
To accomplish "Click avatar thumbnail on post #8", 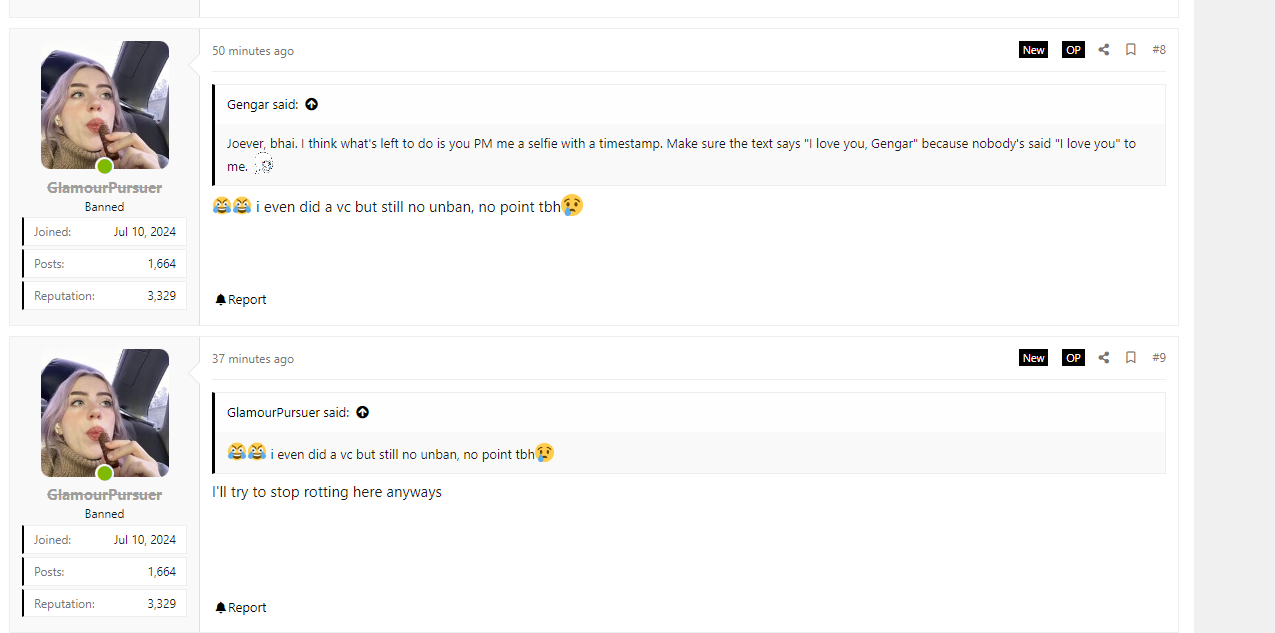I will tap(104, 104).
